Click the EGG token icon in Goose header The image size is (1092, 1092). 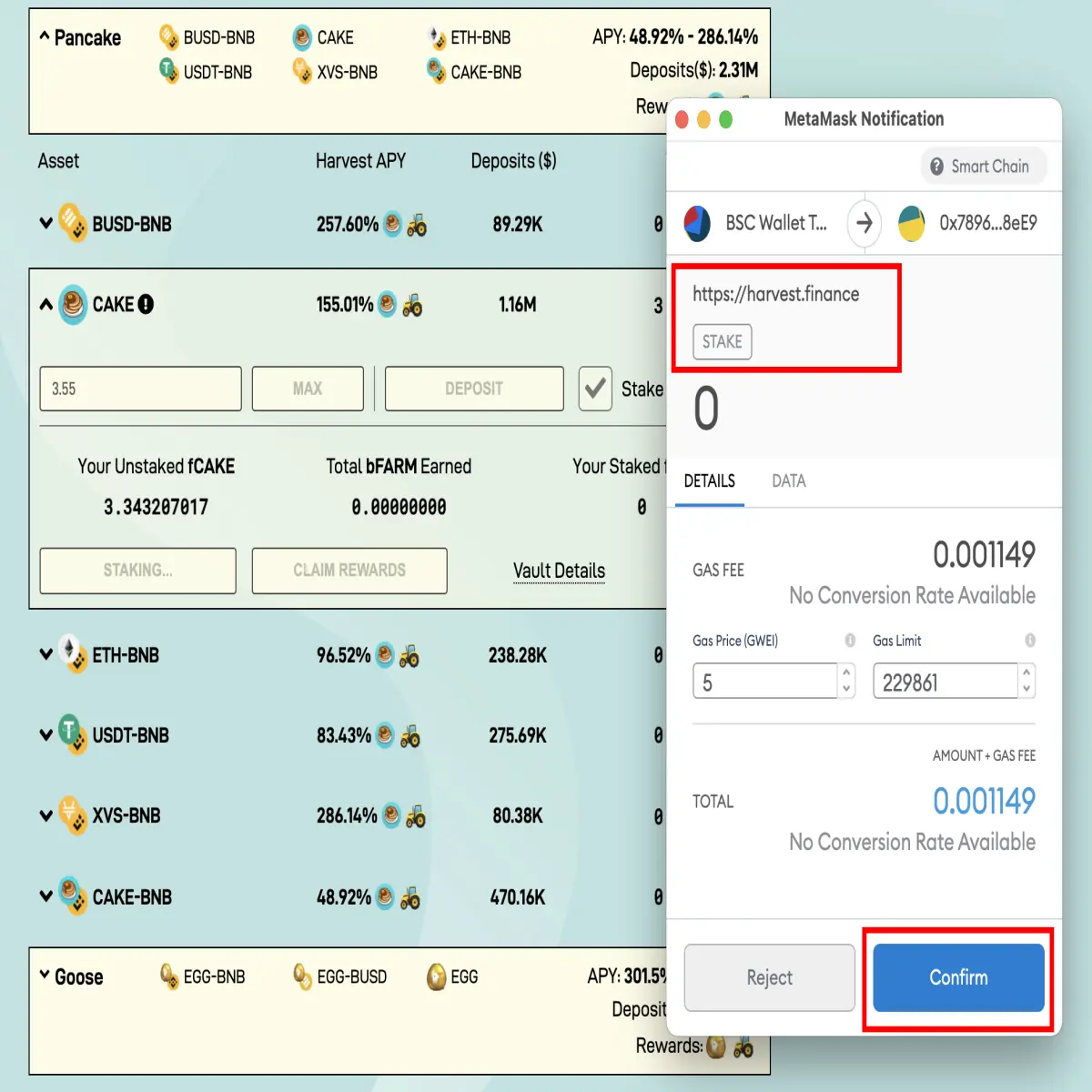(x=437, y=976)
